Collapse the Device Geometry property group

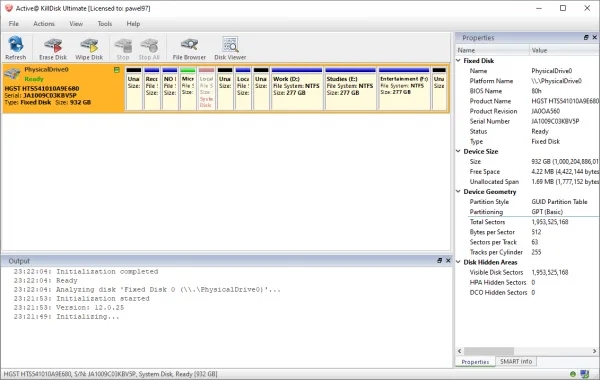pos(458,191)
